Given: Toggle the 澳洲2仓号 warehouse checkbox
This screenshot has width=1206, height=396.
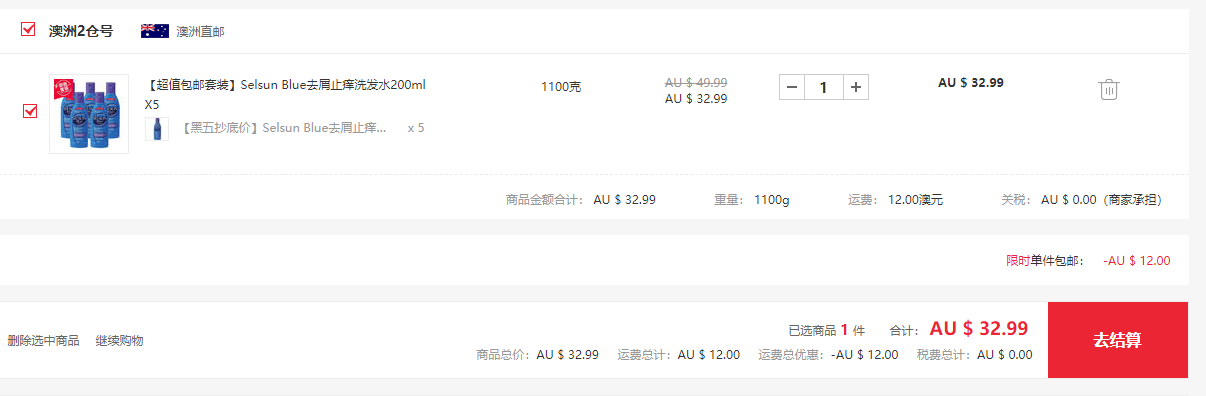Looking at the screenshot, I should [x=28, y=30].
